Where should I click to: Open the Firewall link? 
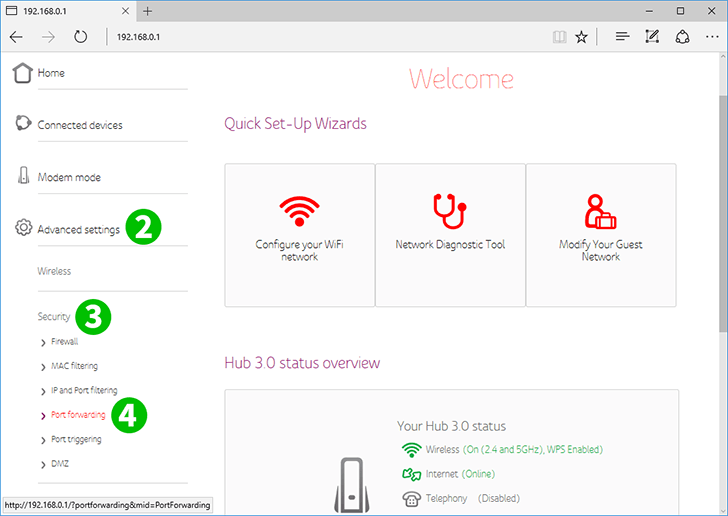[x=65, y=341]
